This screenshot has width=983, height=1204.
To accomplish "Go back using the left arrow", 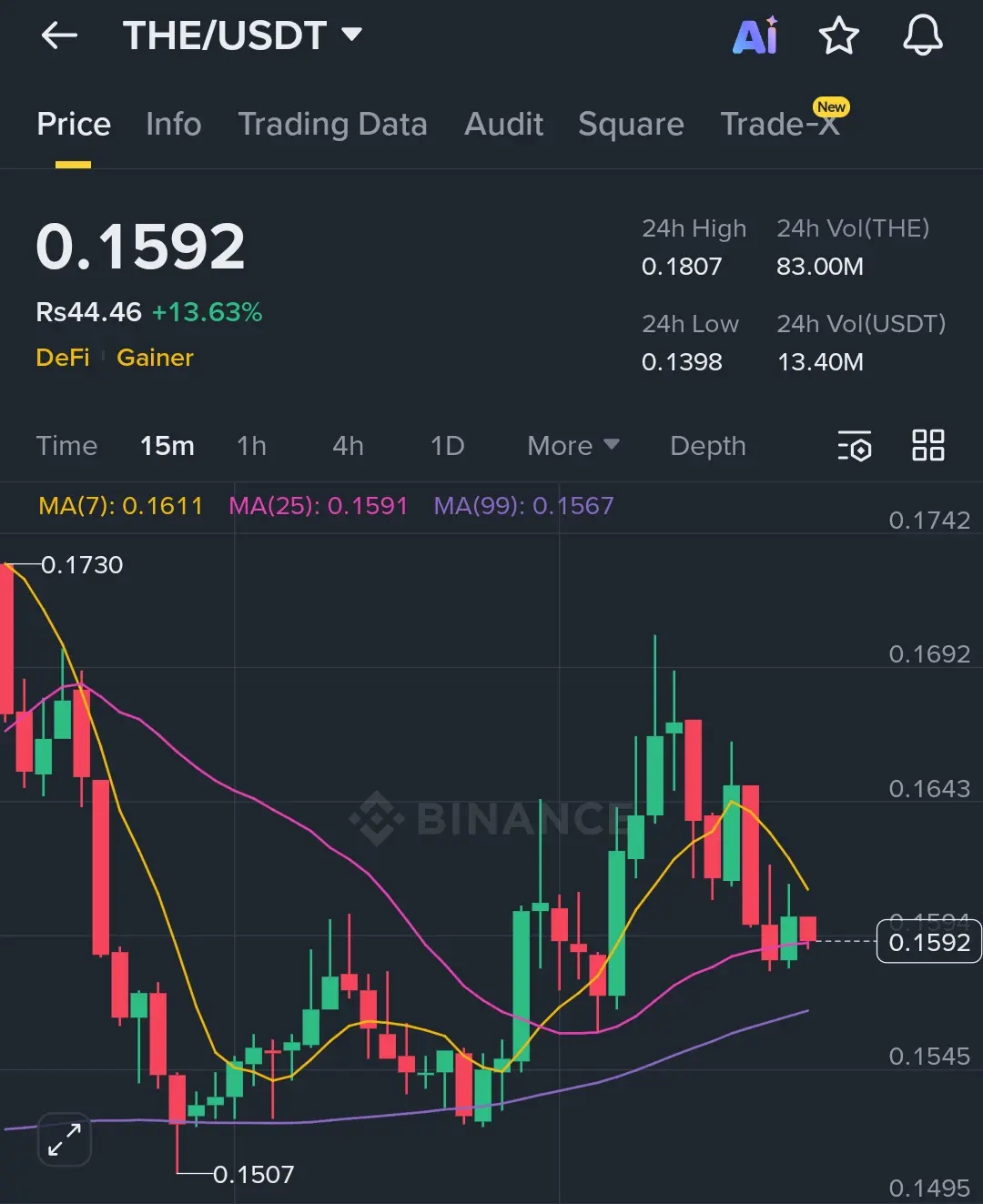I will [x=59, y=35].
